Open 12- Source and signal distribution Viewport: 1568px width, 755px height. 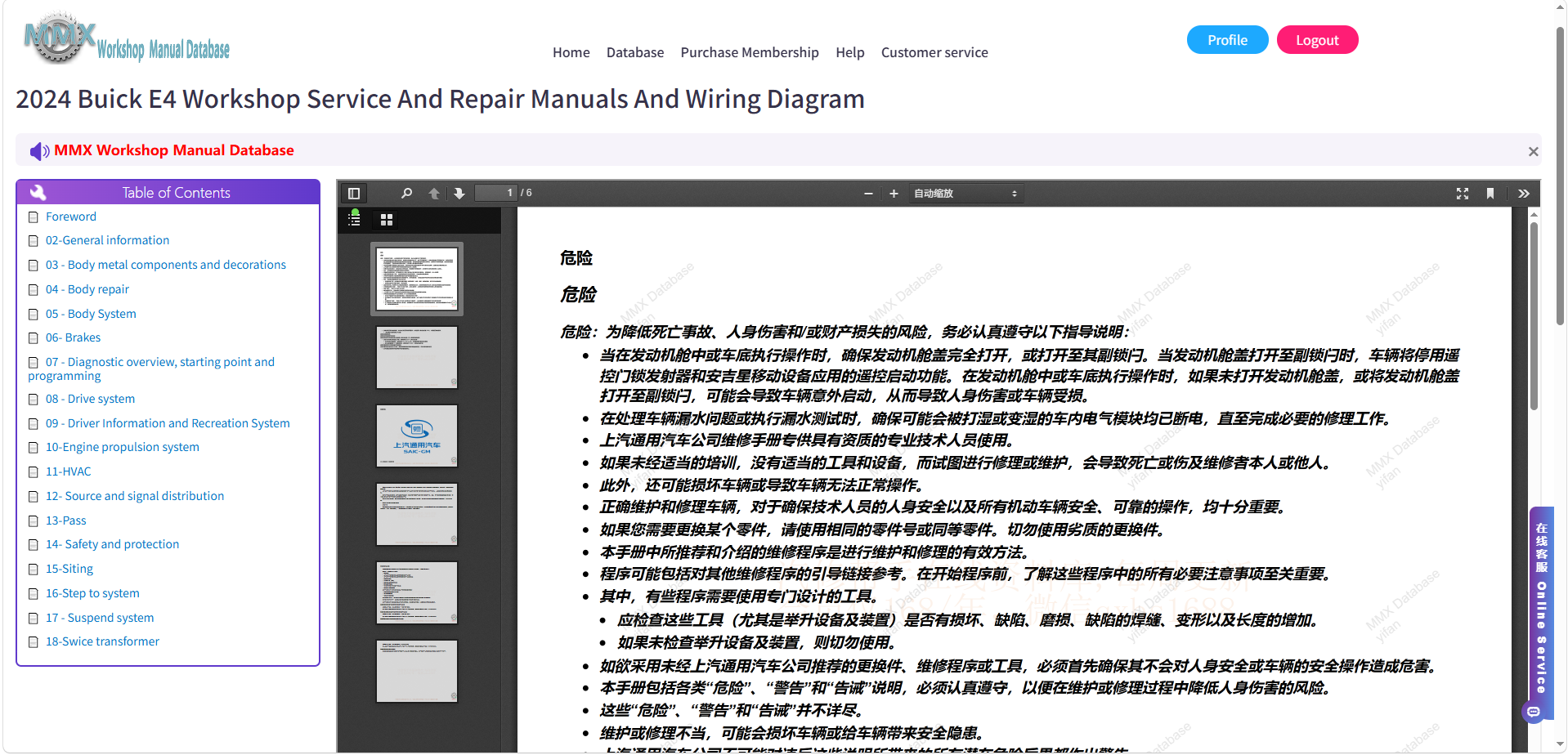135,496
